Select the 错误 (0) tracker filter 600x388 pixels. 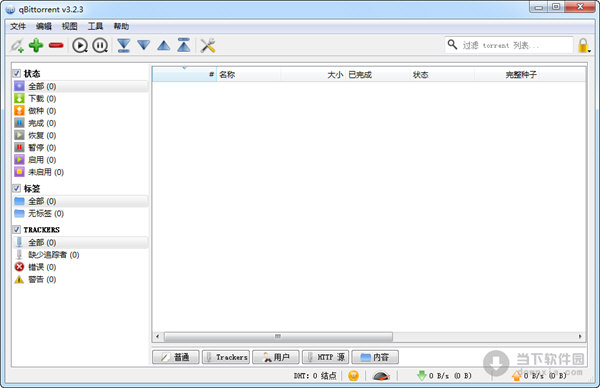[80, 267]
